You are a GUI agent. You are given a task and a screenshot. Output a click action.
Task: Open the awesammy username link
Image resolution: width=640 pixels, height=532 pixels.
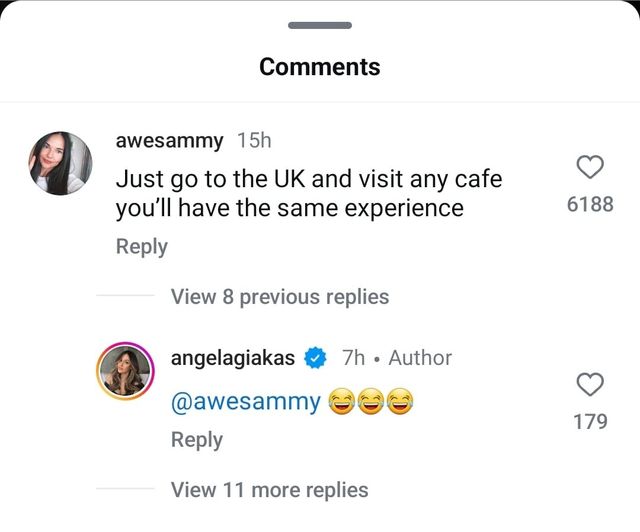169,141
